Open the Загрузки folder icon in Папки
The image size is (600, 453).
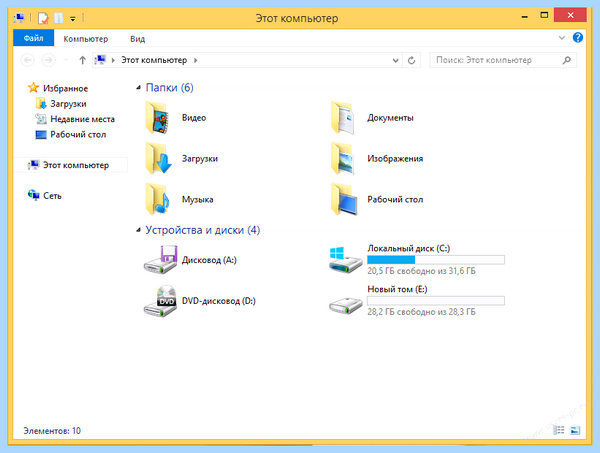(158, 158)
